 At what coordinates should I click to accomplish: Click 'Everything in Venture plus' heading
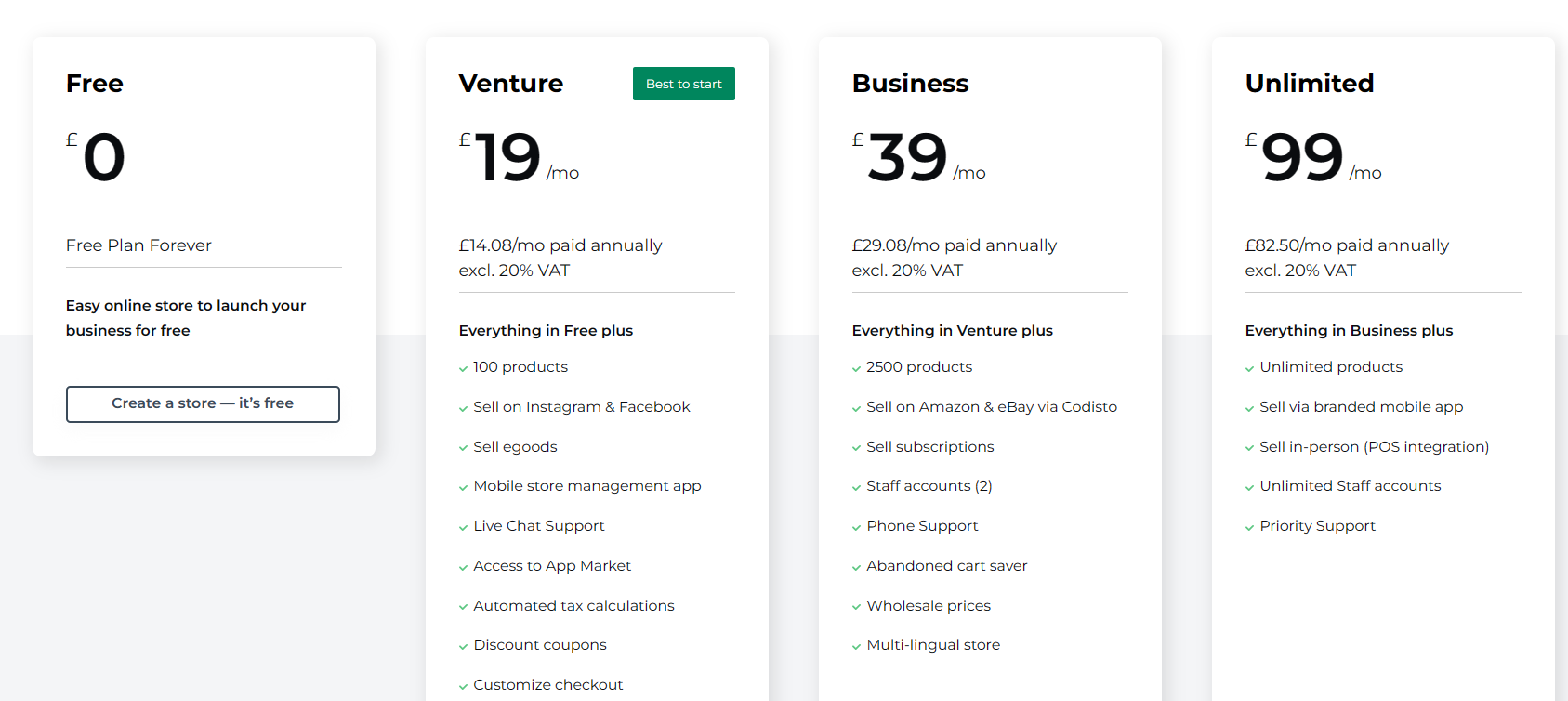(953, 331)
